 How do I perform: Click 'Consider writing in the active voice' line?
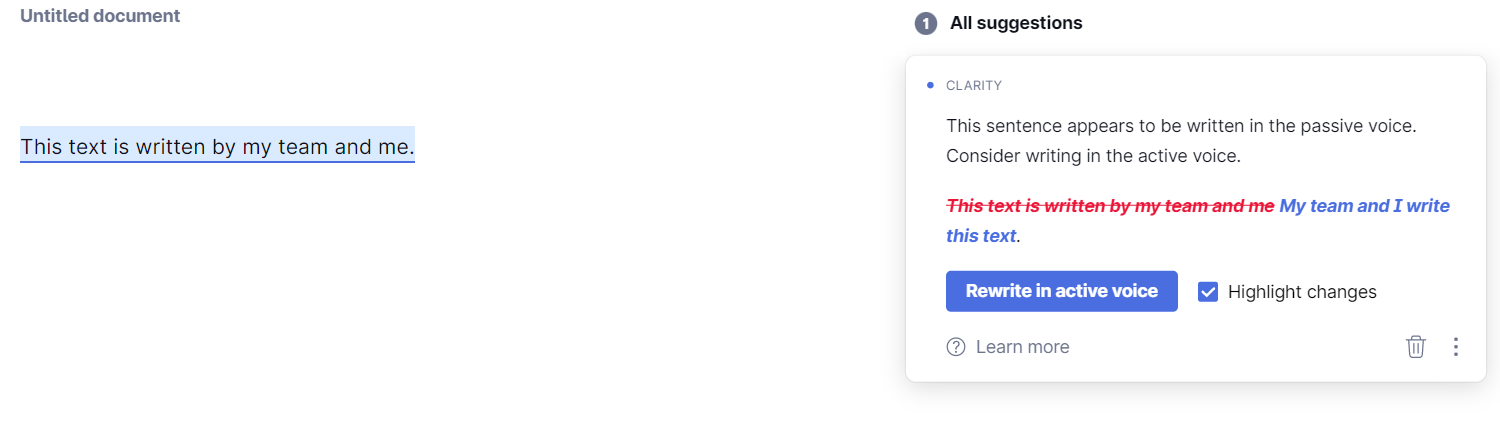click(1093, 157)
